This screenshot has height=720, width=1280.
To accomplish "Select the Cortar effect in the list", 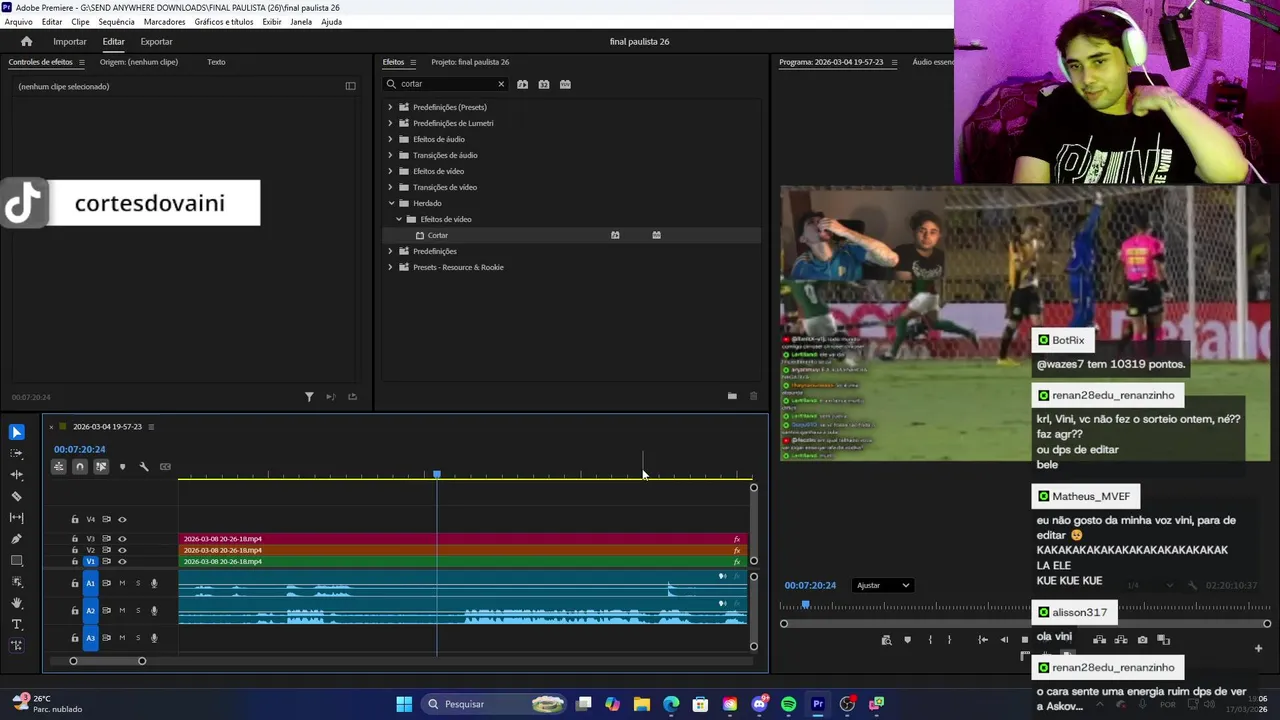I will coord(438,235).
